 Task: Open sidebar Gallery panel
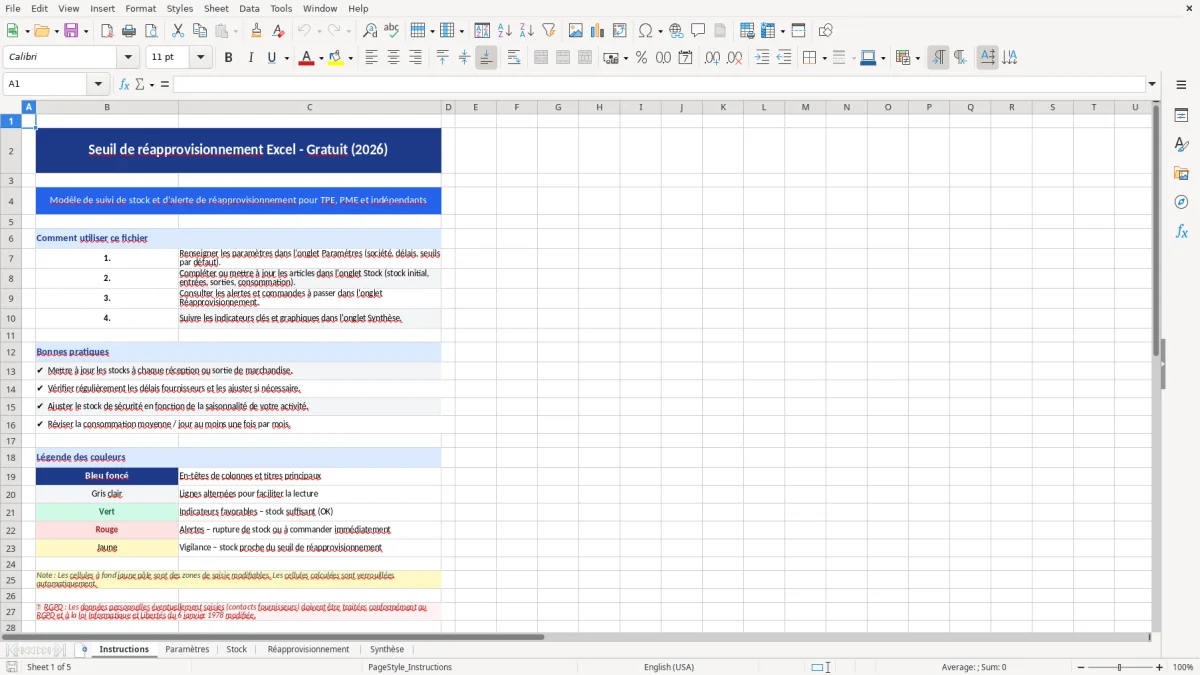point(1181,174)
